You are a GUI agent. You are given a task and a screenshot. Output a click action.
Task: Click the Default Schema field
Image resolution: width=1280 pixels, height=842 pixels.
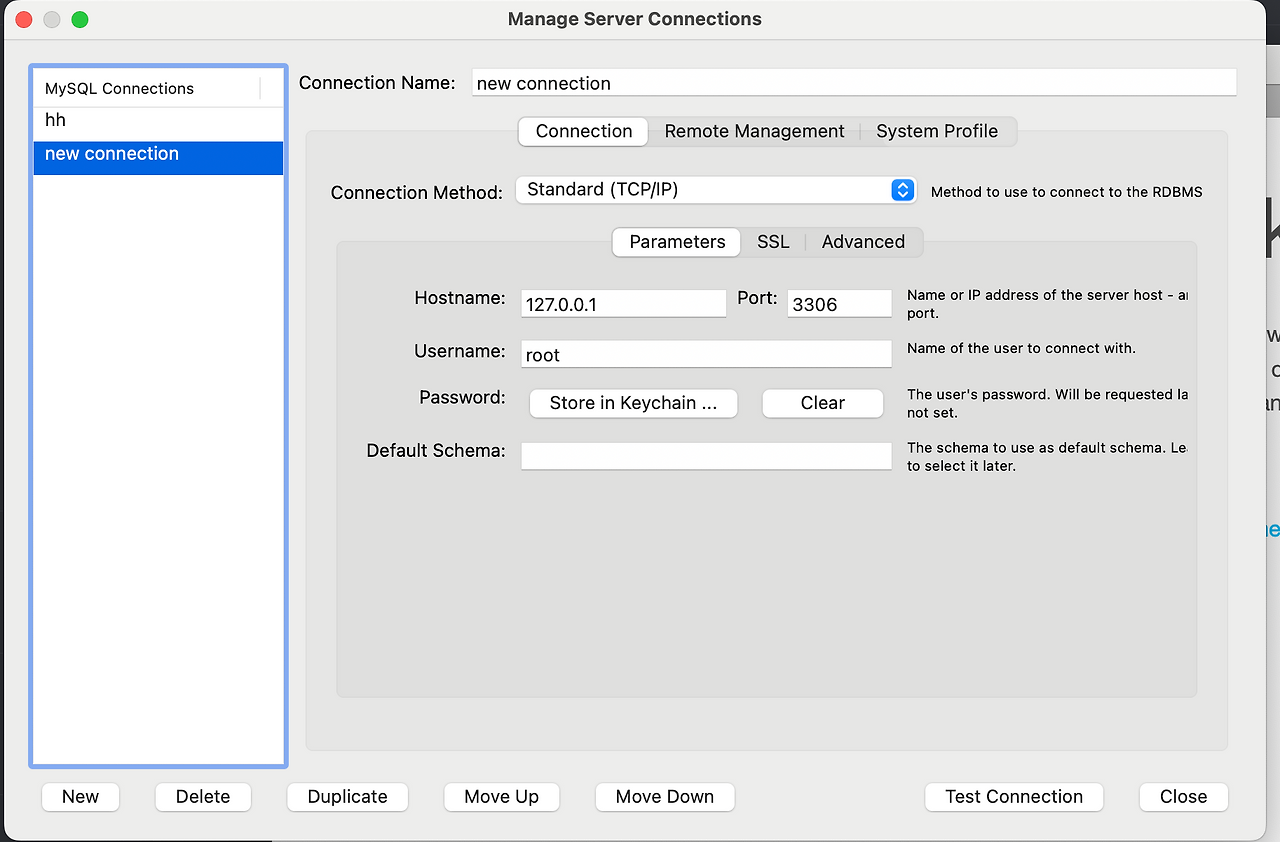coord(706,456)
